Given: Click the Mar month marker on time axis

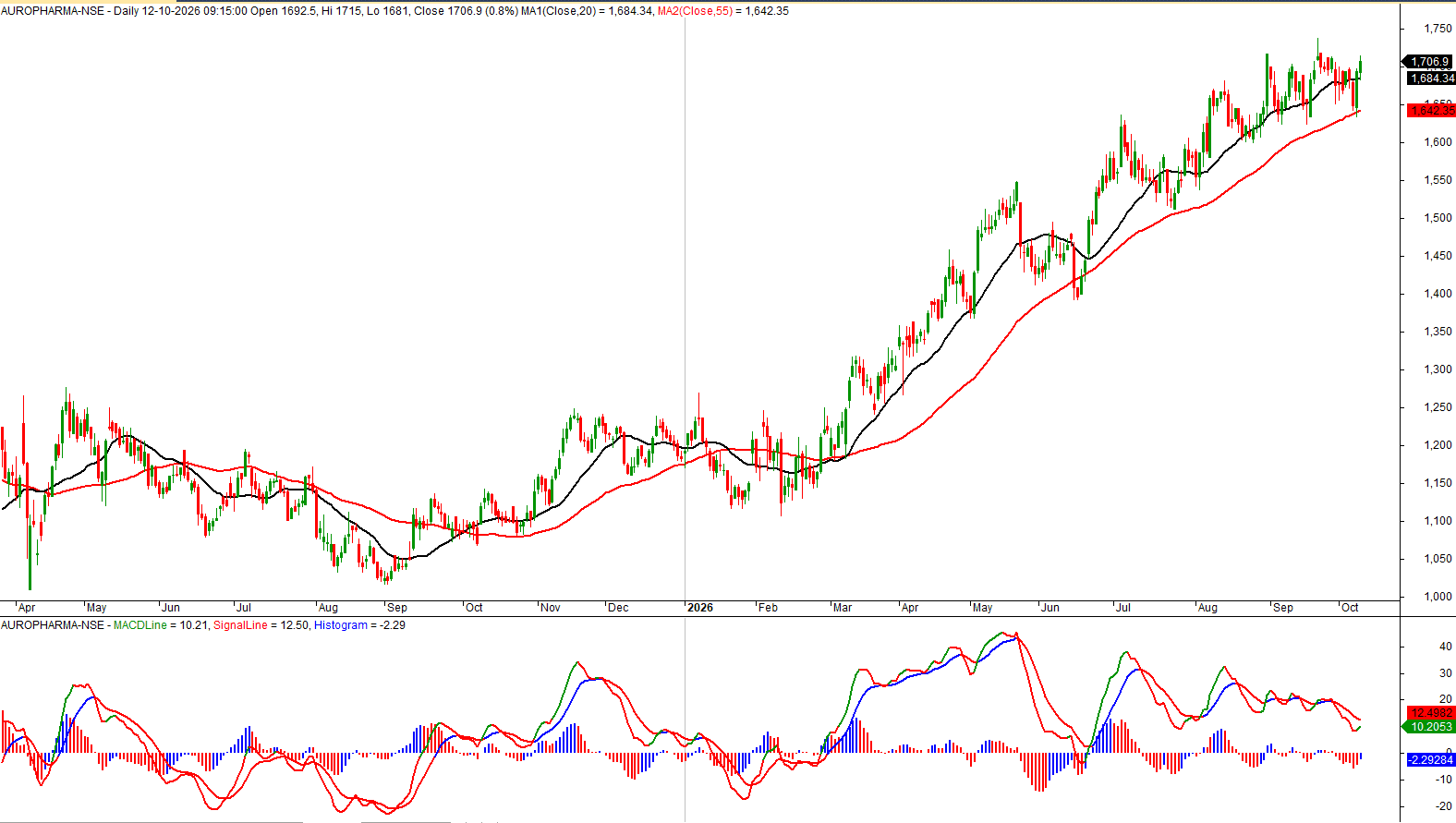Looking at the screenshot, I should click(843, 608).
